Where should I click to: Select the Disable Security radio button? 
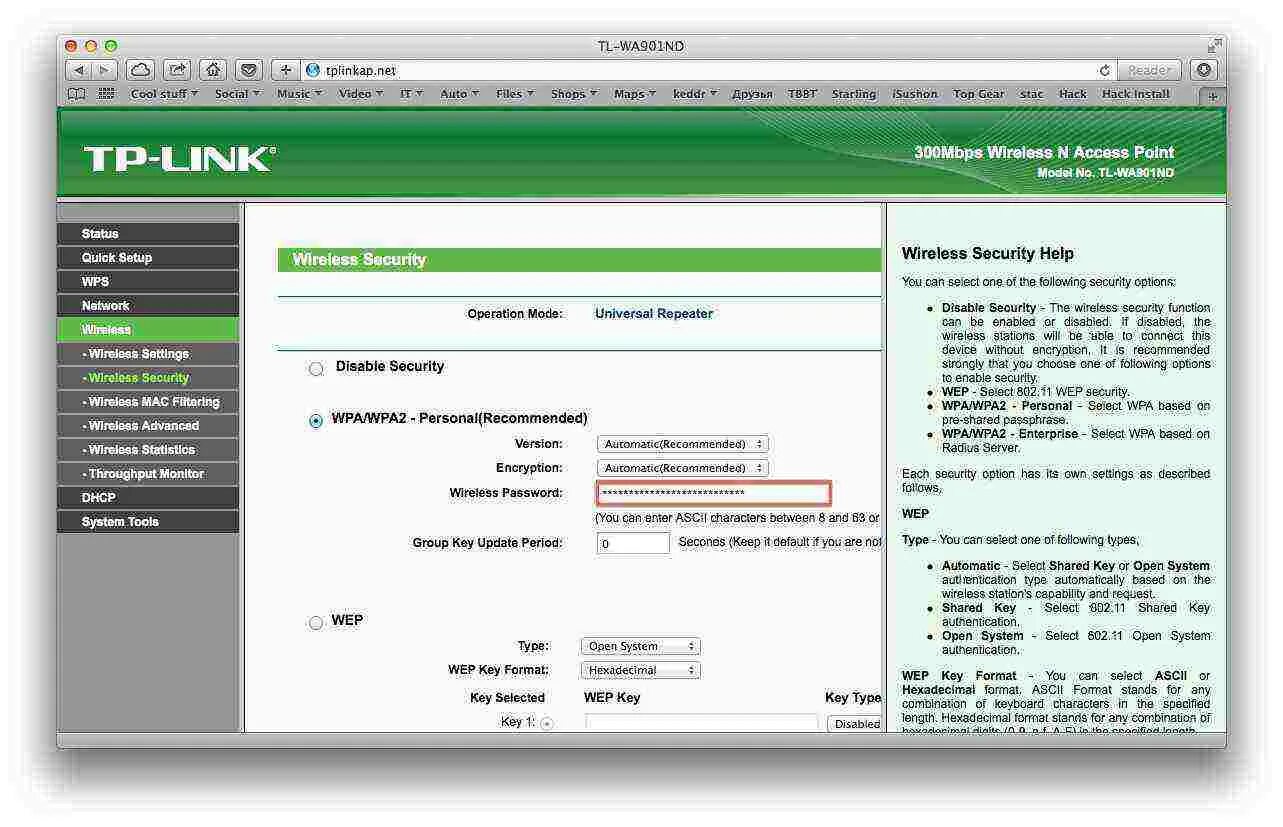[316, 369]
